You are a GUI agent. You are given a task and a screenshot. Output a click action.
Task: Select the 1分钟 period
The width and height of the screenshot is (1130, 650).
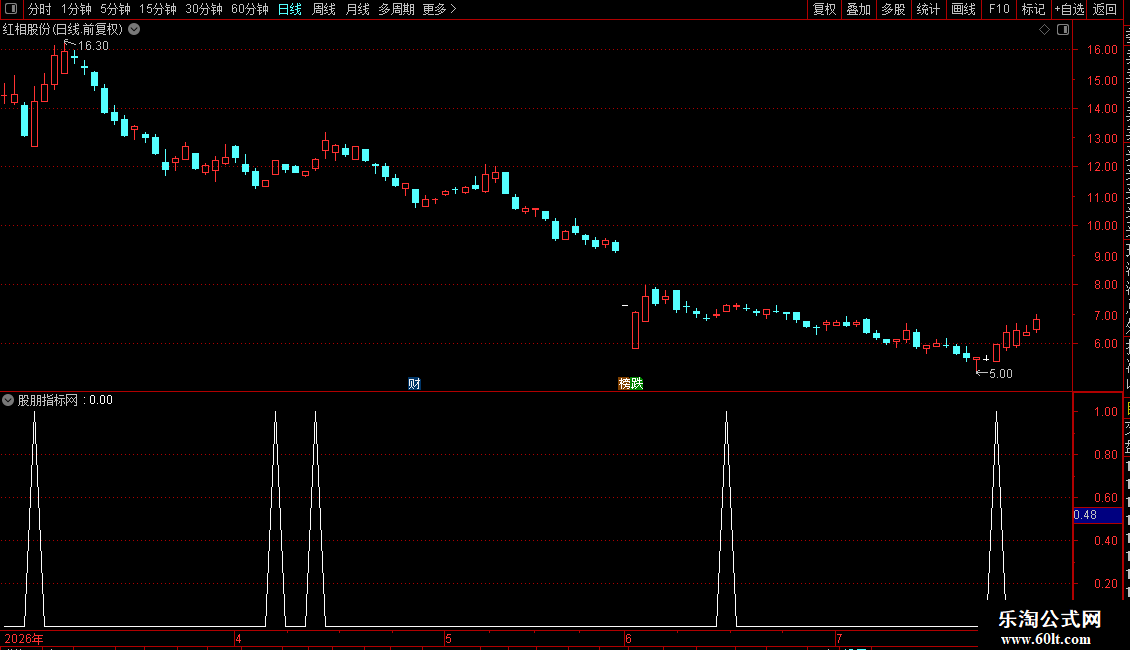coord(76,9)
